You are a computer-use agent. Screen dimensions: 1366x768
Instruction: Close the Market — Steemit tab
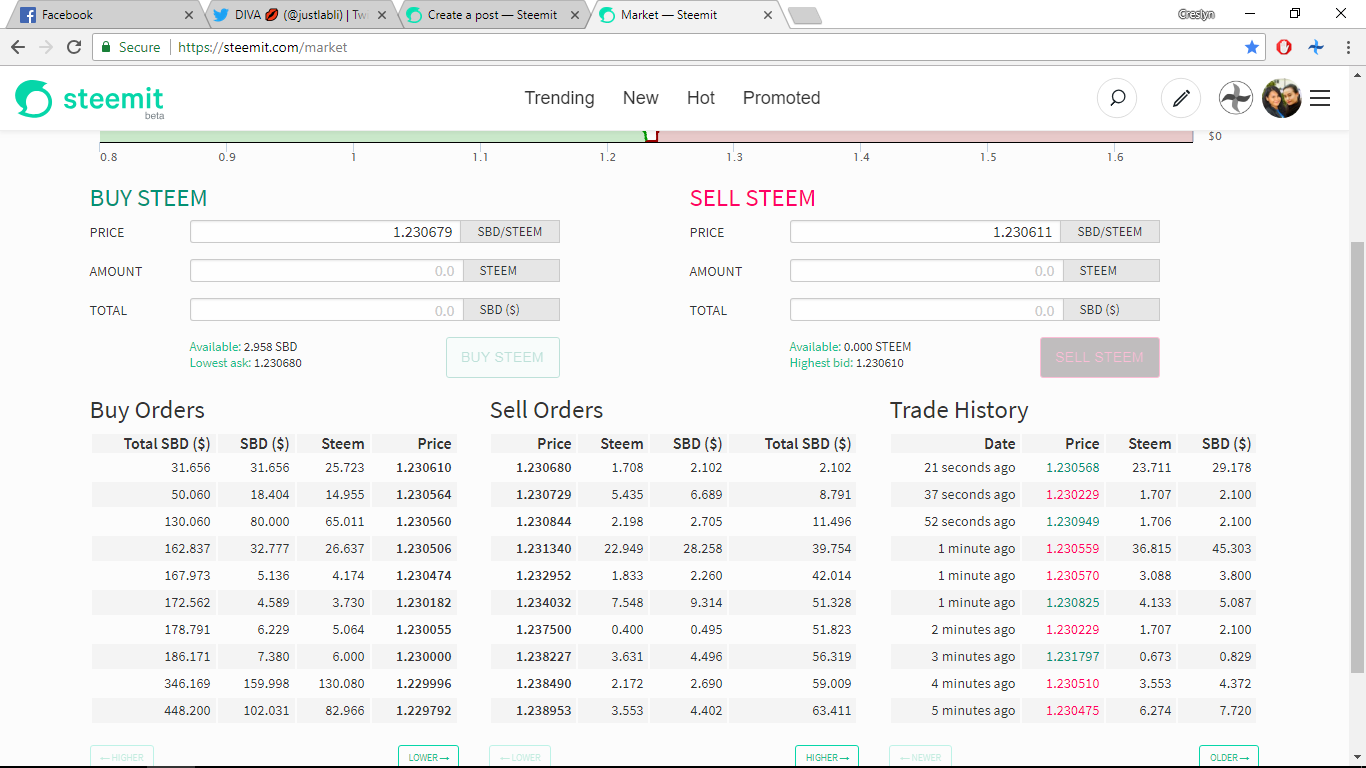pos(768,15)
